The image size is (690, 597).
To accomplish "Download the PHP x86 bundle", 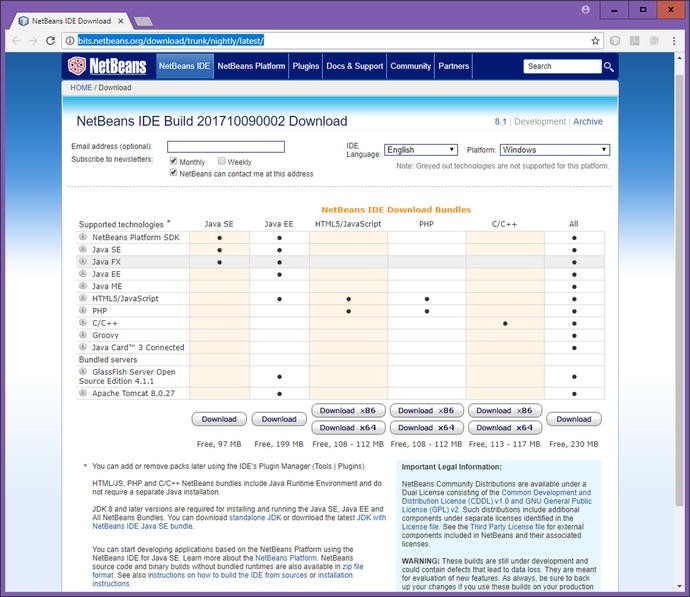I will (x=426, y=410).
